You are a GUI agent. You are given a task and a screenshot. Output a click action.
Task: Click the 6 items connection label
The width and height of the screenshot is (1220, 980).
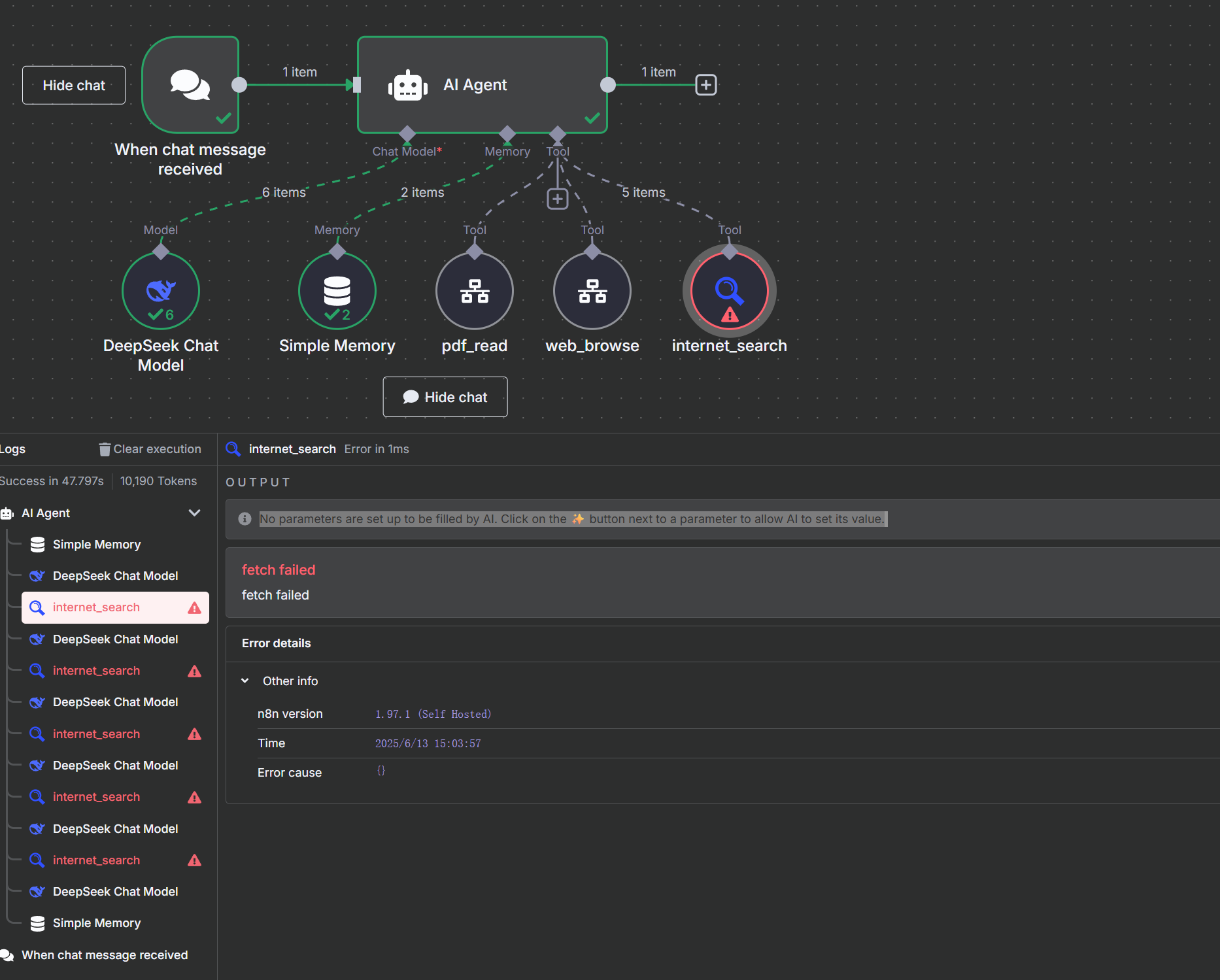(284, 192)
